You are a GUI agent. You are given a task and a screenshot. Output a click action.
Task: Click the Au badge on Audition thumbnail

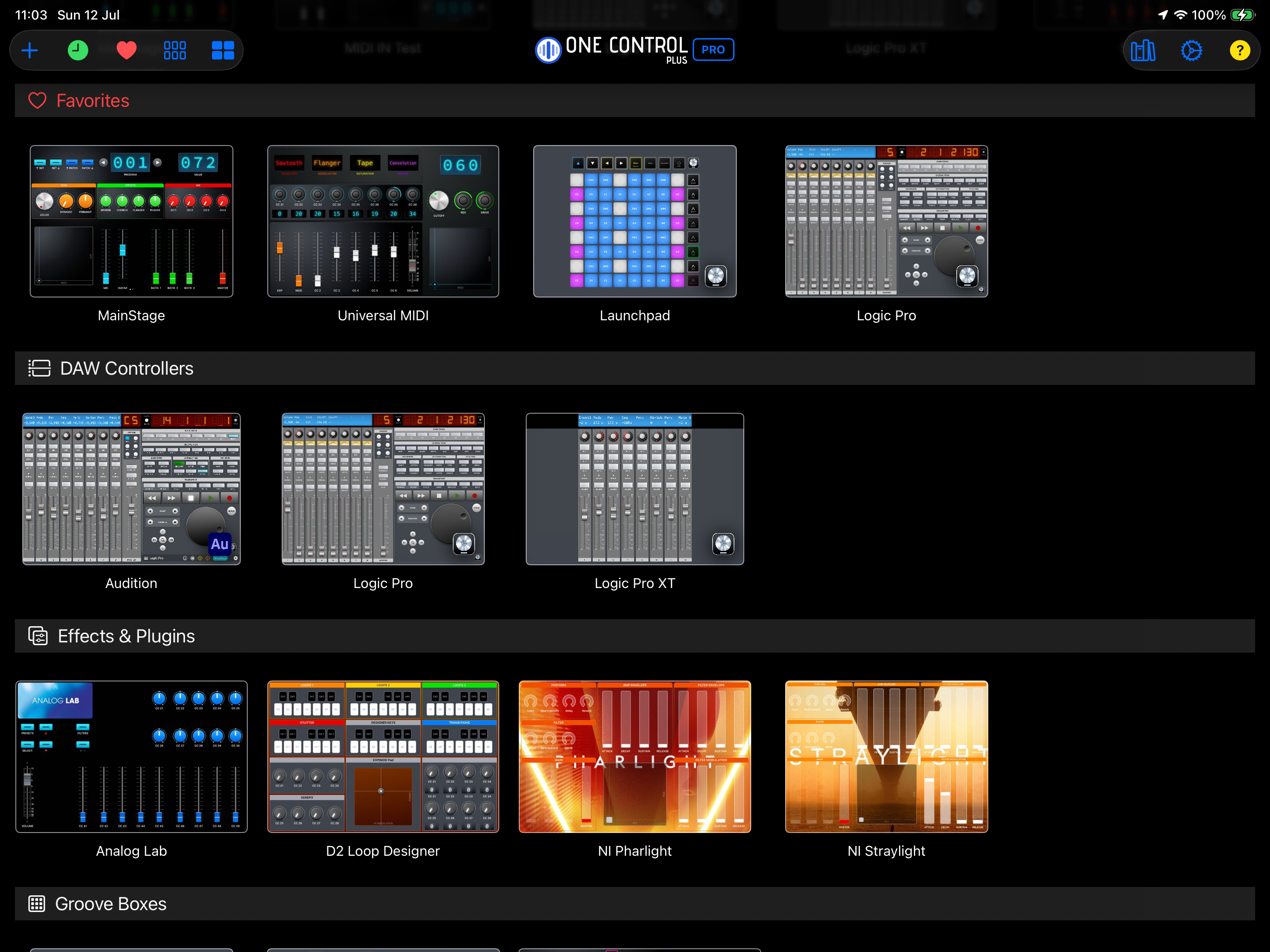point(219,544)
